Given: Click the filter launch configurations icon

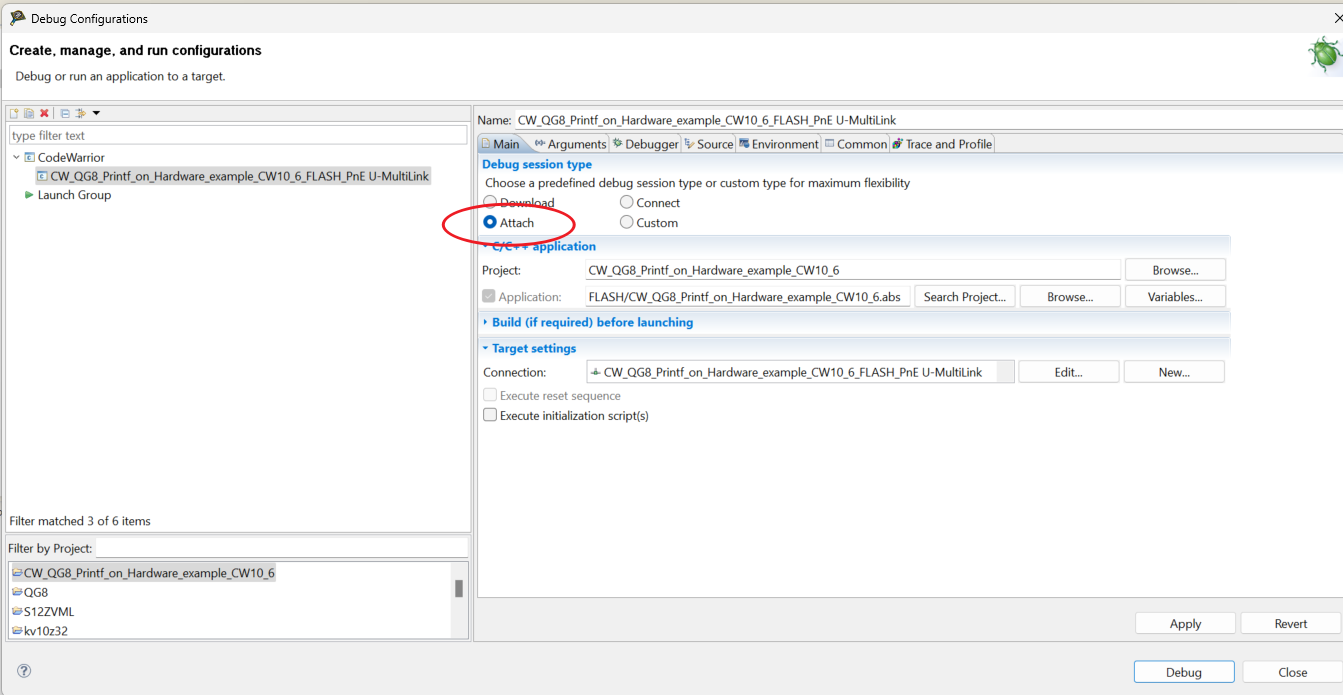Looking at the screenshot, I should click(81, 113).
